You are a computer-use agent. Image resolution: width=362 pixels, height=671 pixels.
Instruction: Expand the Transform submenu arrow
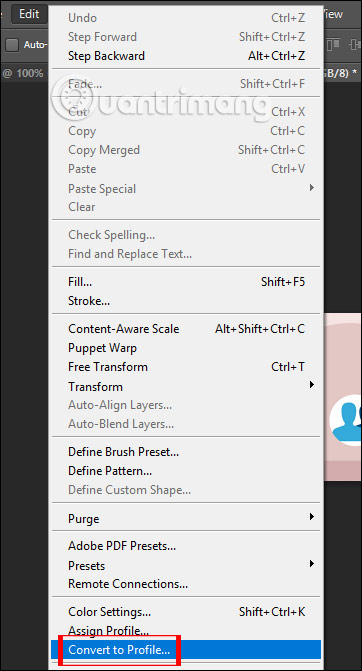[x=312, y=385]
